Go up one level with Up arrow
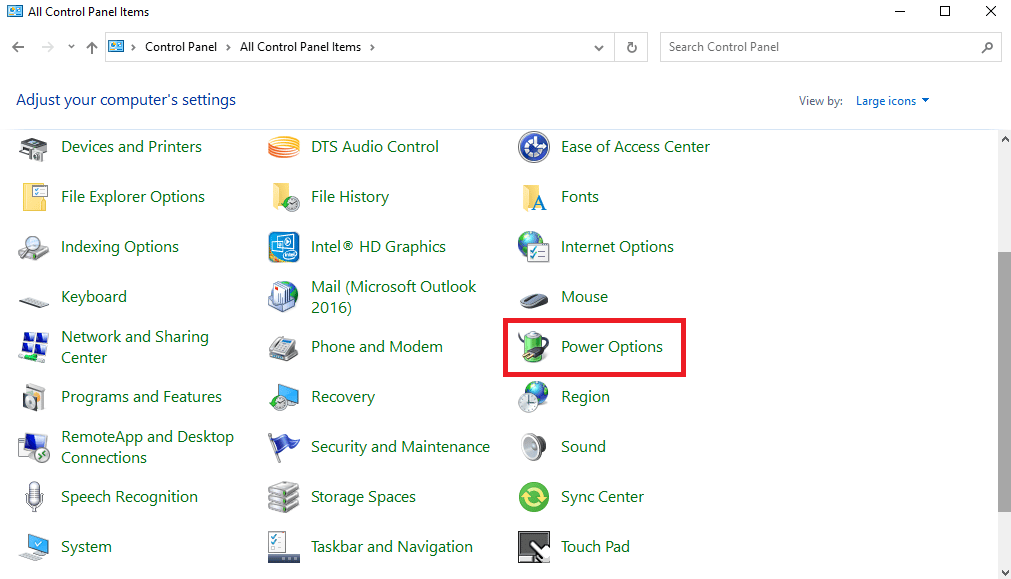 click(92, 47)
